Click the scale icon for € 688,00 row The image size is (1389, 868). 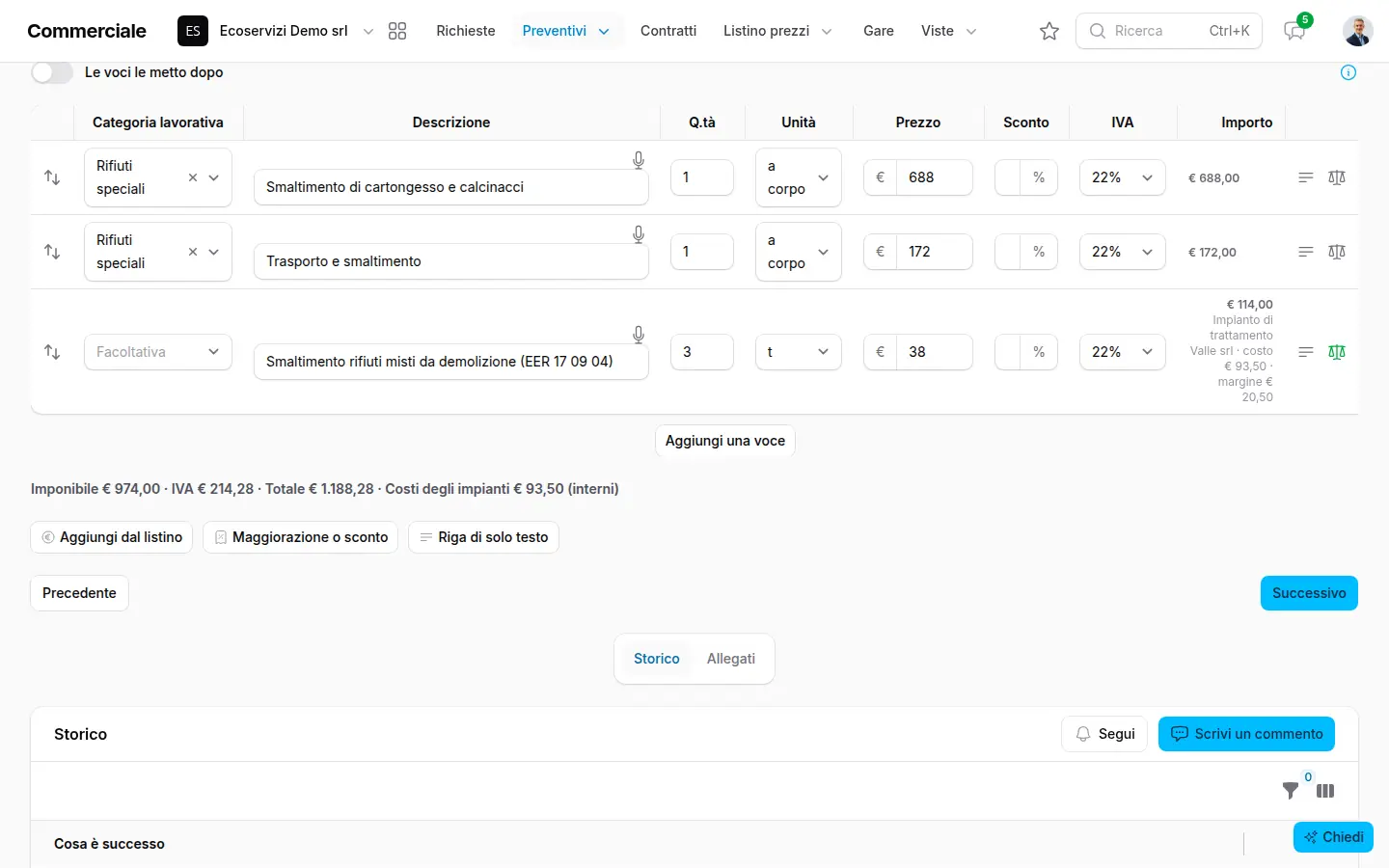(1337, 177)
